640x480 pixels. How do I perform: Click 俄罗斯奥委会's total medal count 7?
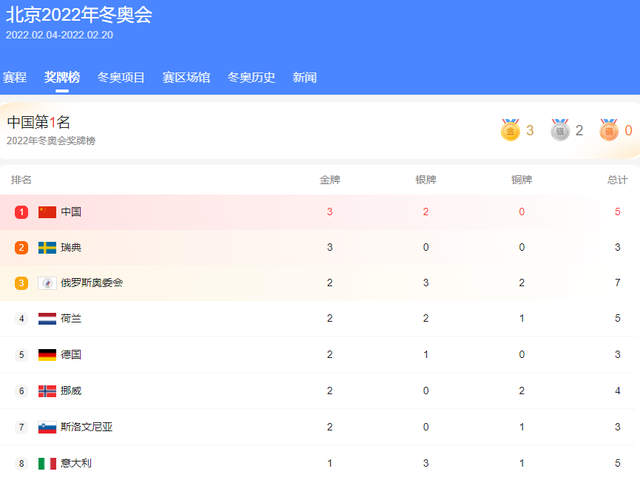[x=618, y=283]
